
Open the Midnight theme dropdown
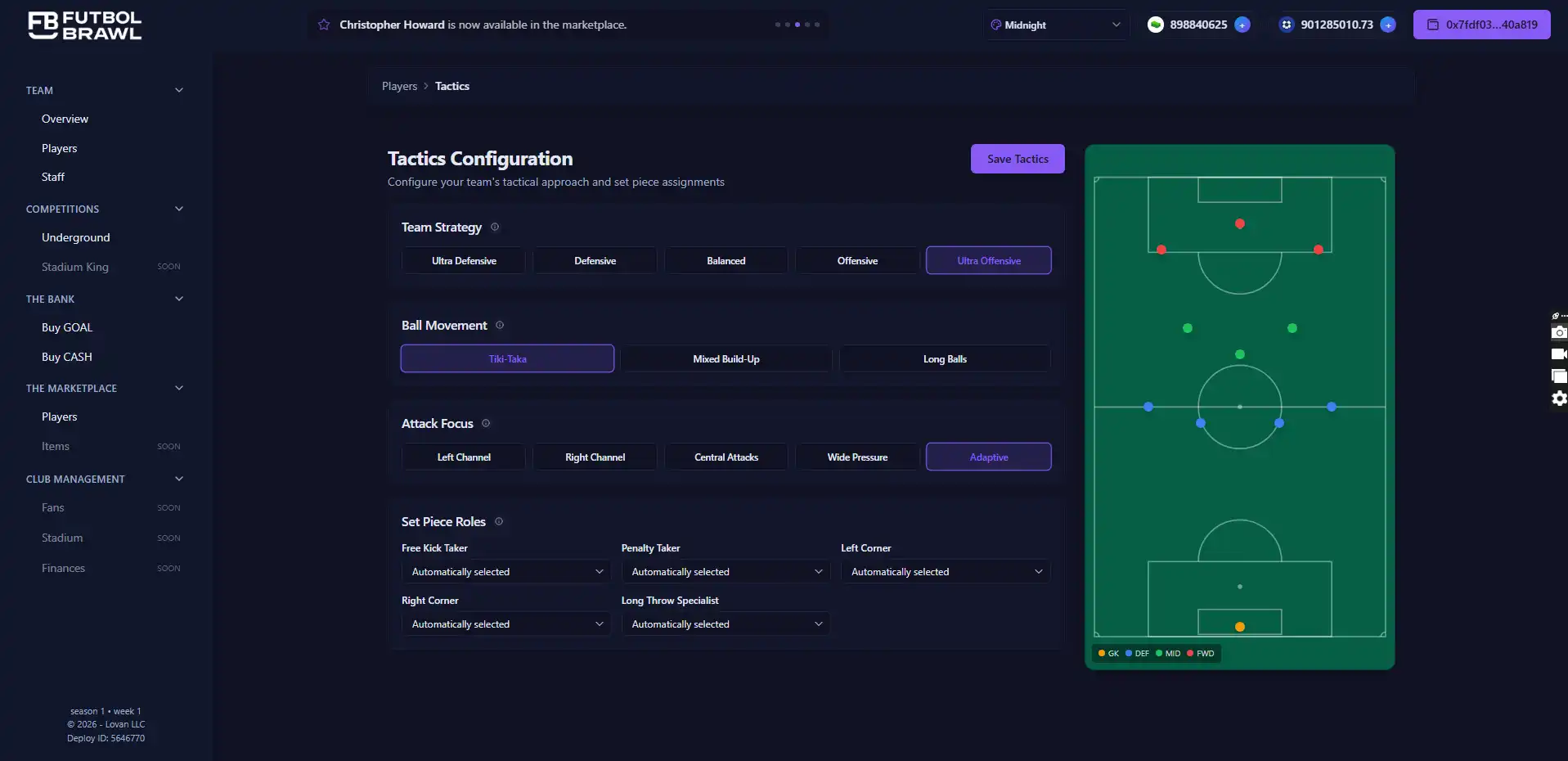pos(1055,25)
